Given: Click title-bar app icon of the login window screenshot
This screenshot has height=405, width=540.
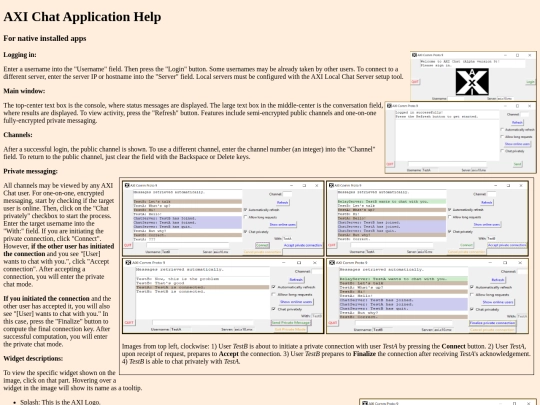Looking at the screenshot, I should [x=414, y=55].
